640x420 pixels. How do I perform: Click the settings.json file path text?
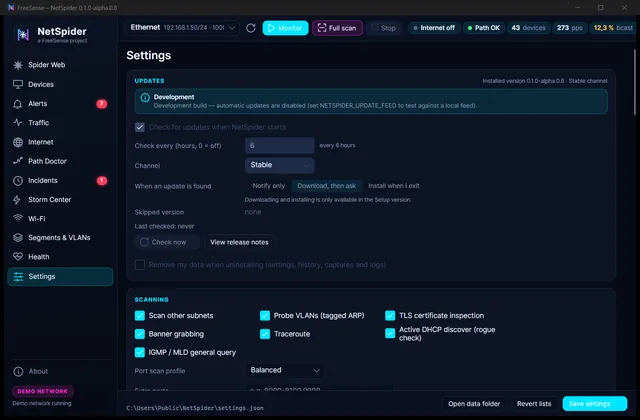[195, 408]
